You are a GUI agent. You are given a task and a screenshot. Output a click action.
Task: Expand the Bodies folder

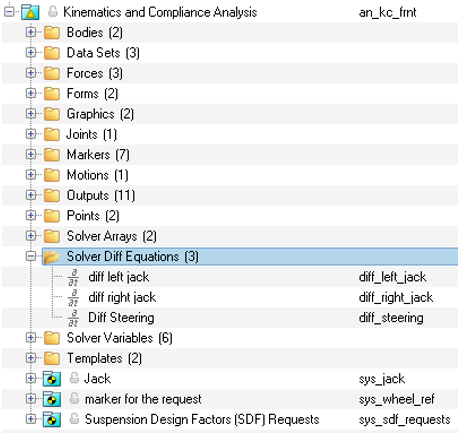tap(31, 32)
